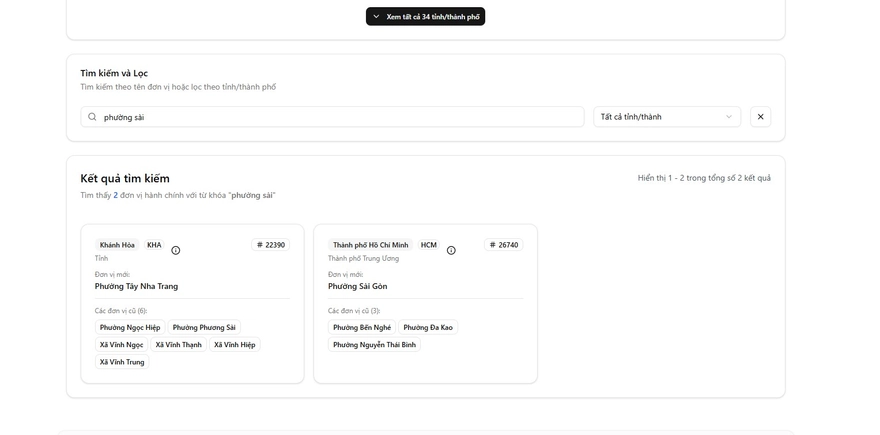This screenshot has height=435, width=880.
Task: Click the dropdown chevron arrow in province filter
Action: tap(728, 117)
